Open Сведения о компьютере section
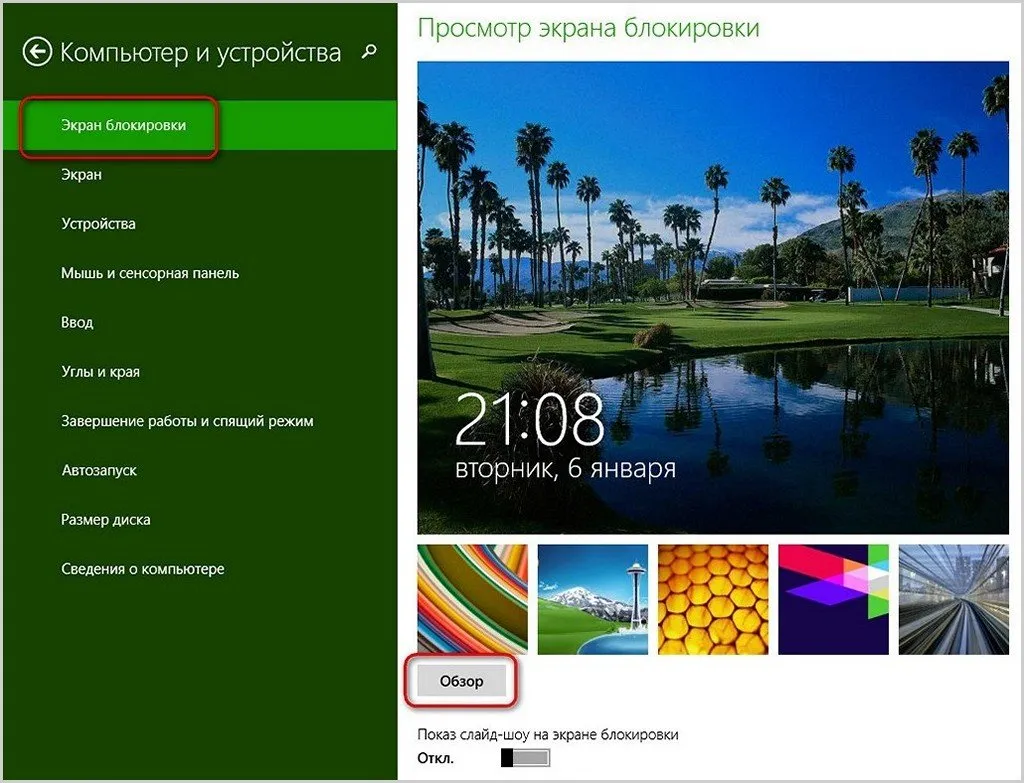The width and height of the screenshot is (1024, 783). pyautogui.click(x=143, y=569)
